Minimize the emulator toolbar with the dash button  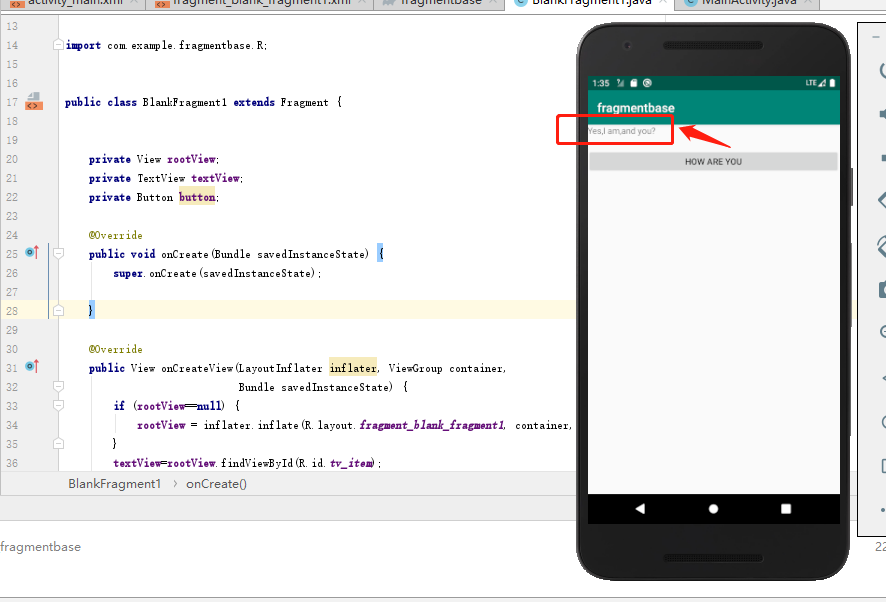click(x=876, y=37)
